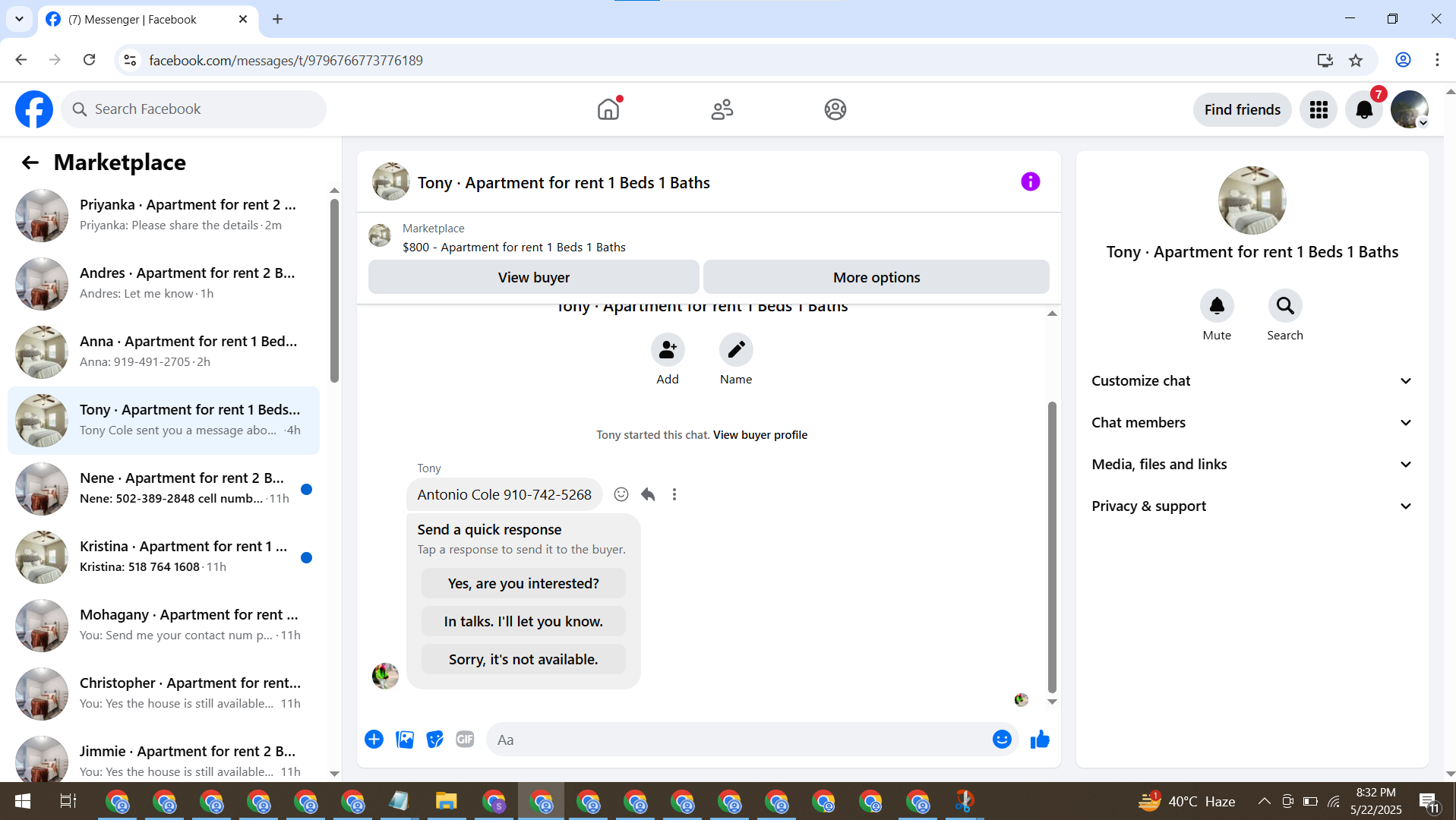Viewport: 1456px width, 820px height.
Task: Send a thumbs-up like
Action: pos(1040,740)
